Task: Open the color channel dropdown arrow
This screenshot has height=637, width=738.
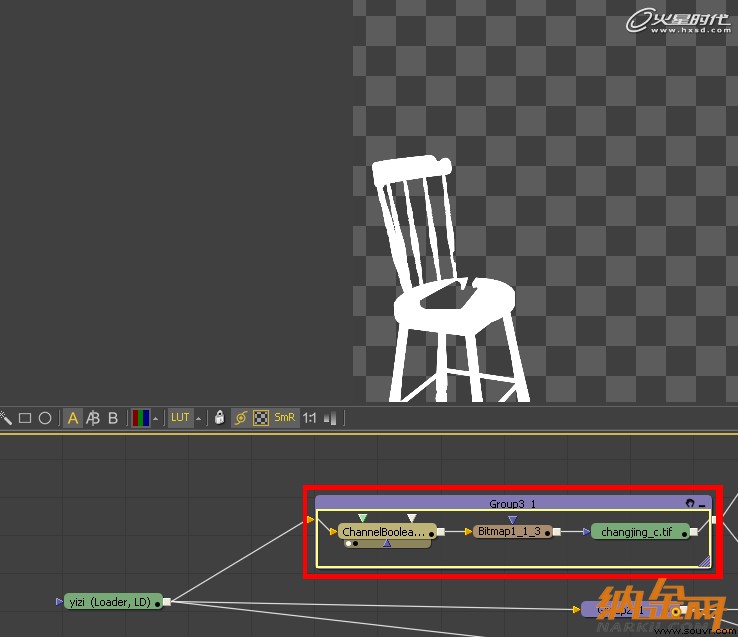Action: click(x=155, y=419)
